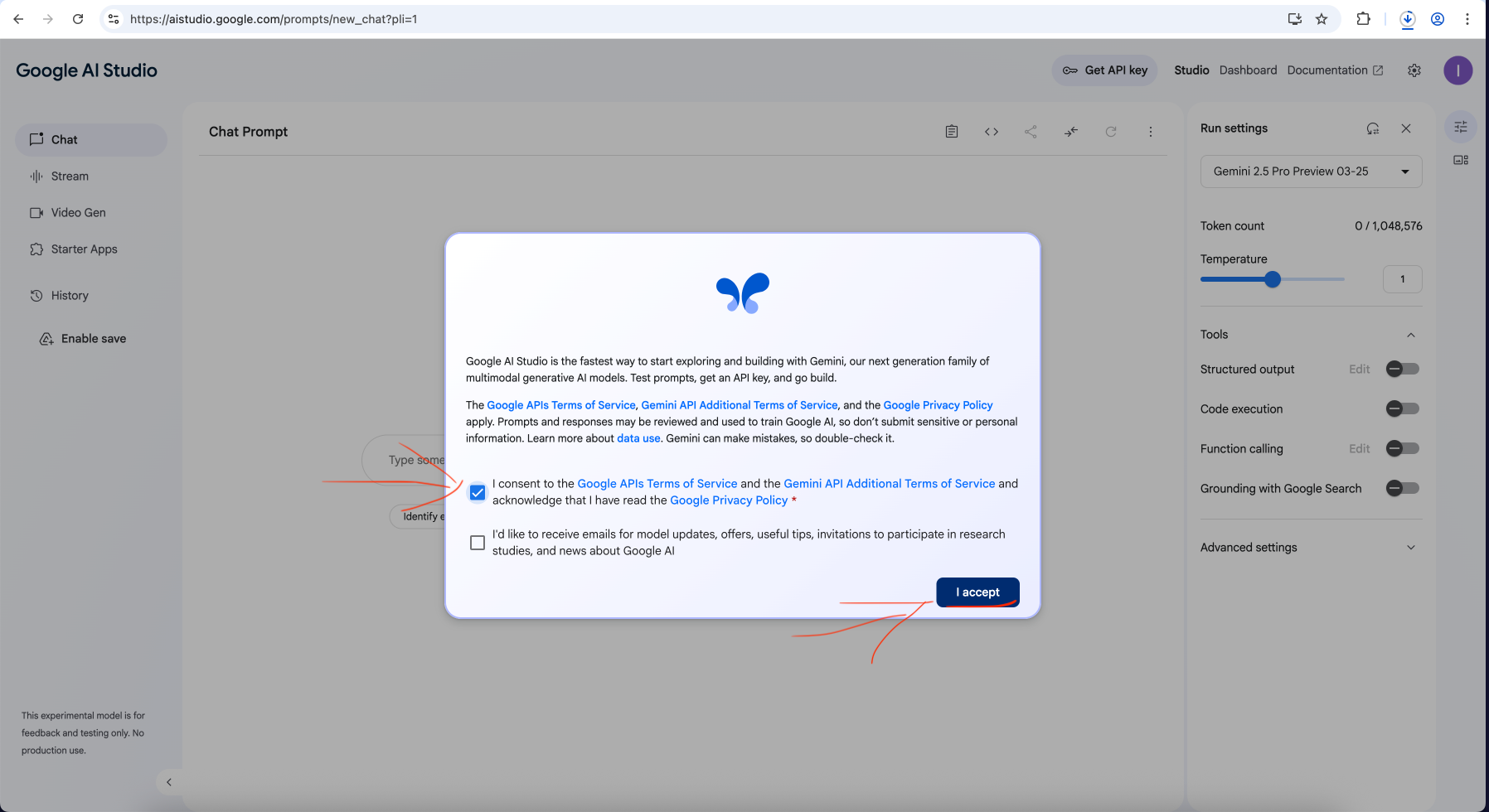Click the install app icon in address bar
Image resolution: width=1489 pixels, height=812 pixels.
pyautogui.click(x=1294, y=19)
